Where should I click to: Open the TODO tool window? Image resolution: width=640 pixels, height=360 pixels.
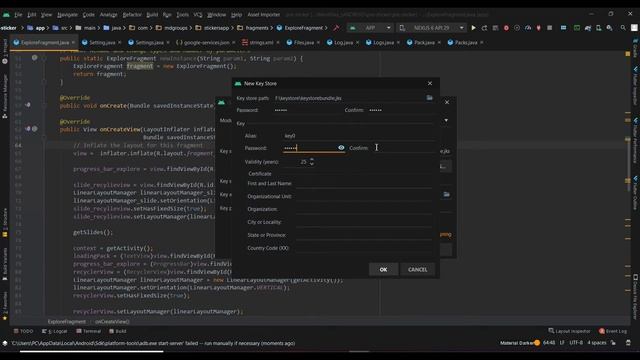point(24,331)
